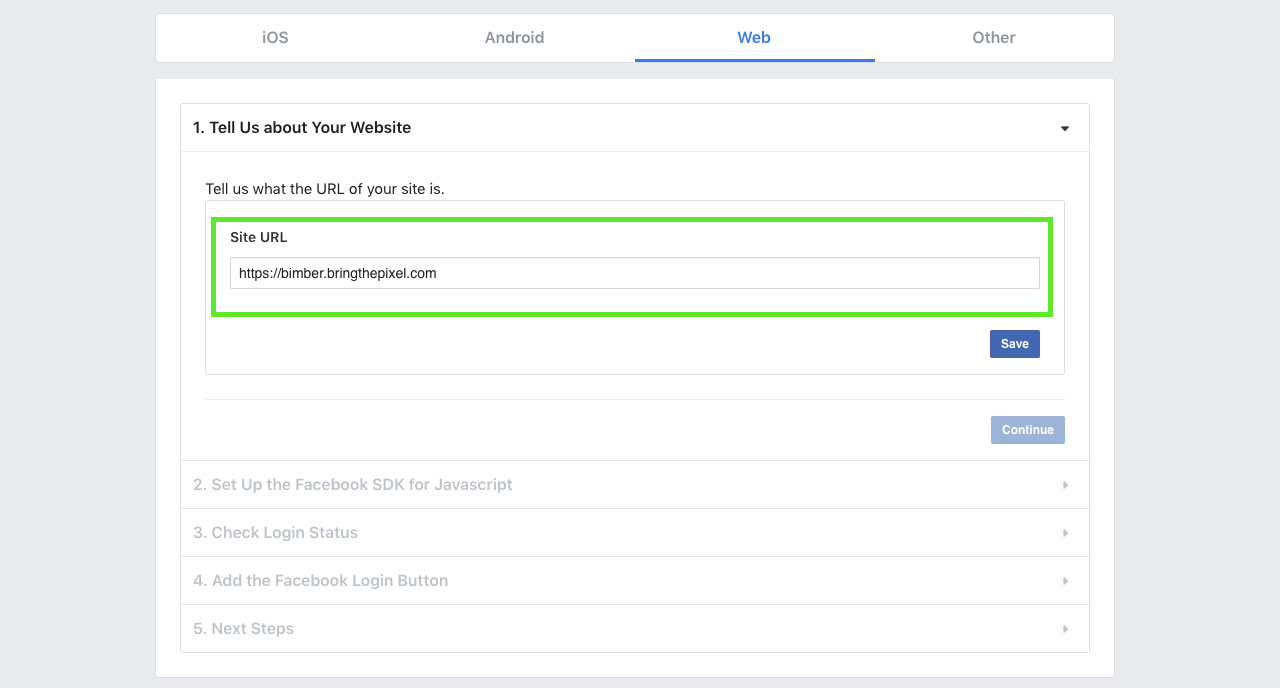Switch to the iOS tab

(275, 38)
